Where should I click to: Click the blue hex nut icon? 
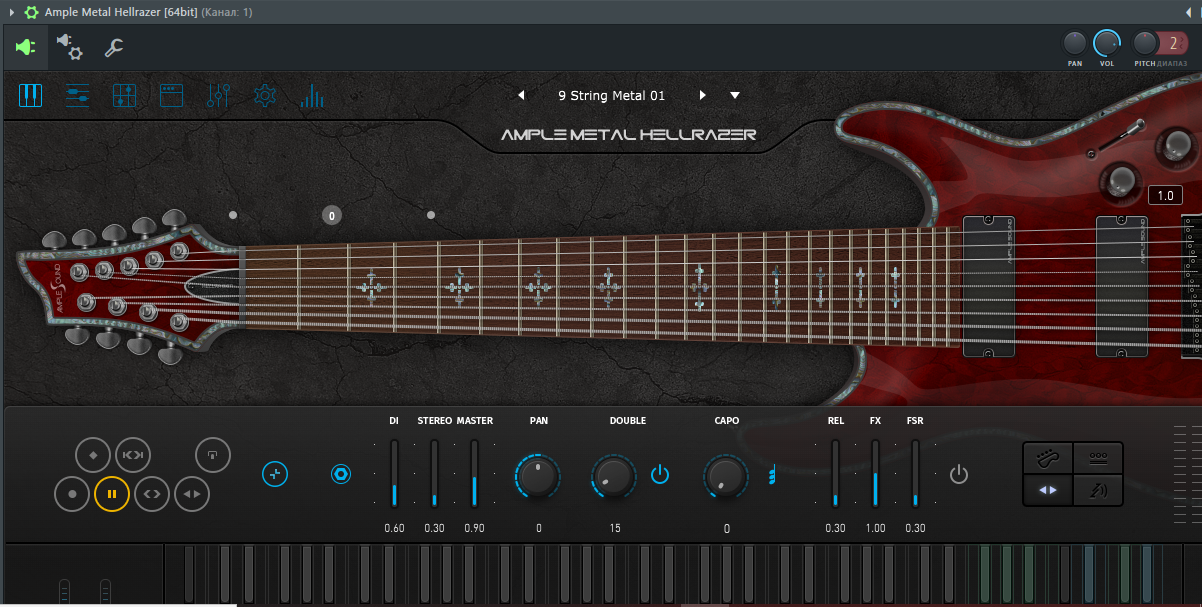[341, 474]
